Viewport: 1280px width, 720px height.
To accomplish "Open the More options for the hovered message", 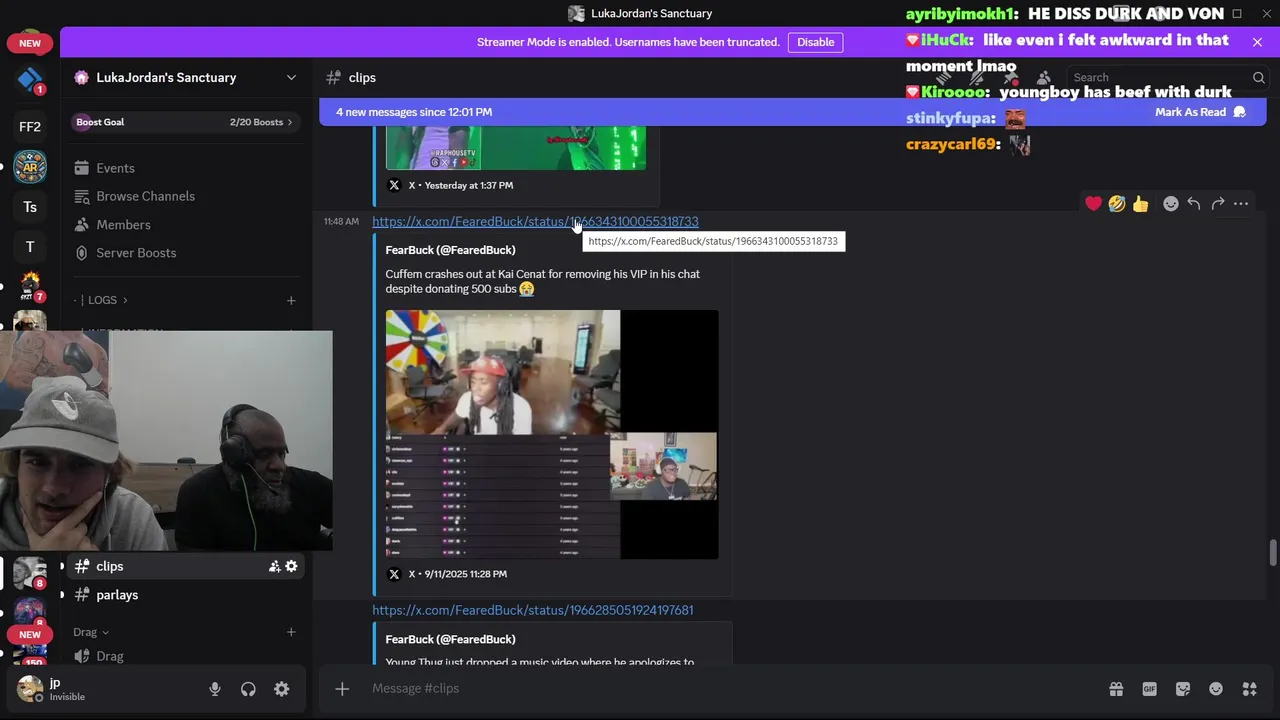I will tap(1241, 204).
